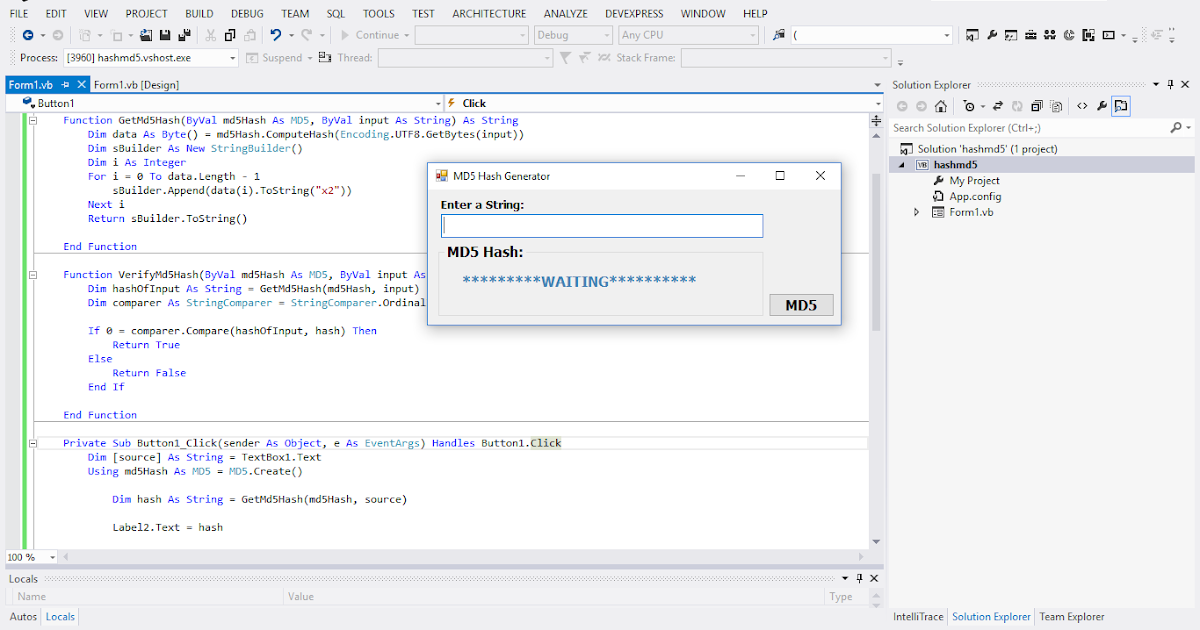Pin the Locals panel

coord(859,578)
